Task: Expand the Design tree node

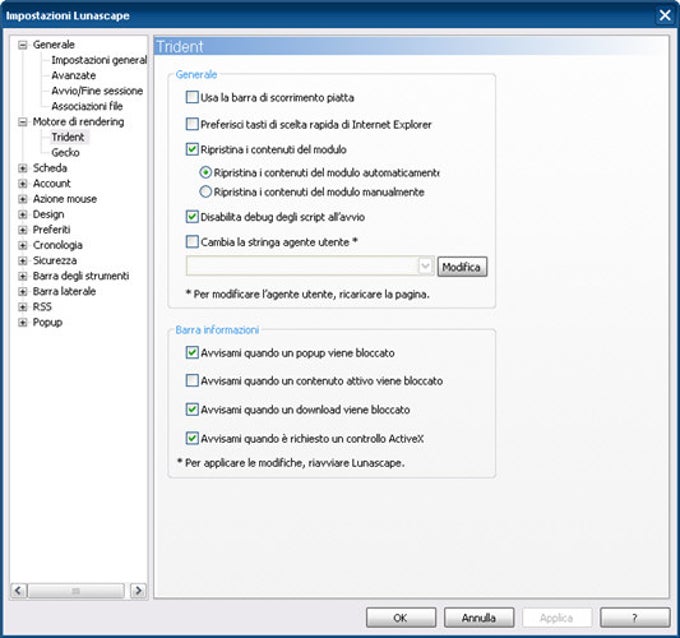Action: (x=23, y=215)
